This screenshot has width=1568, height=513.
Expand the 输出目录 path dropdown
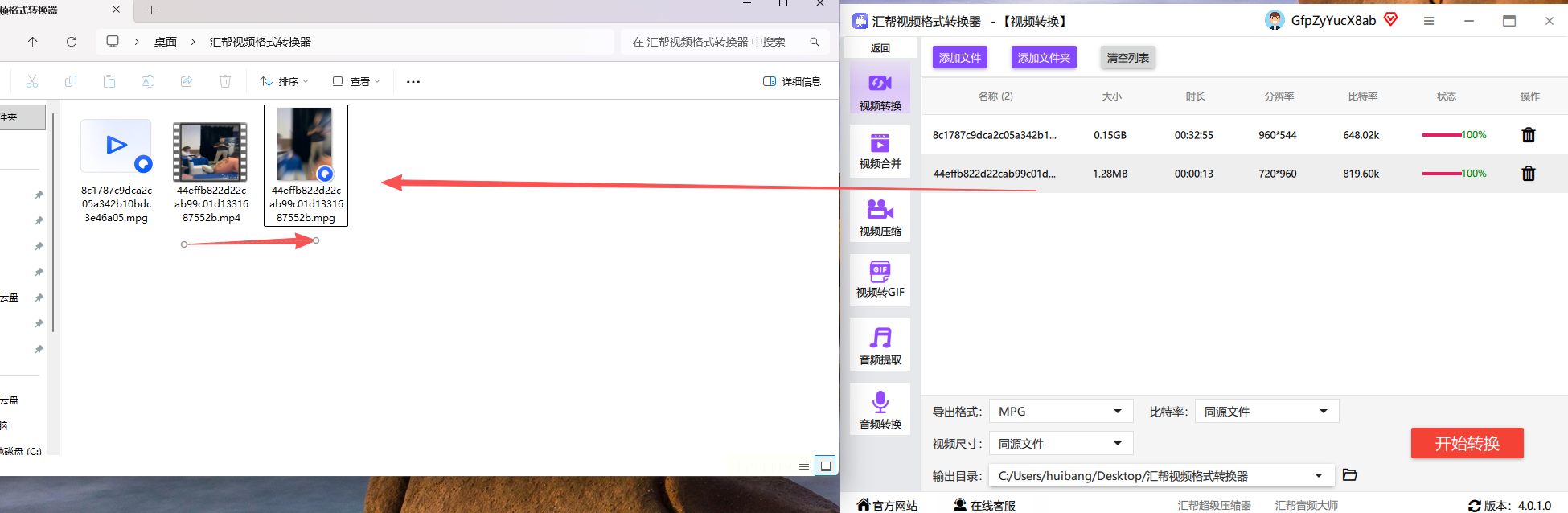[1319, 475]
